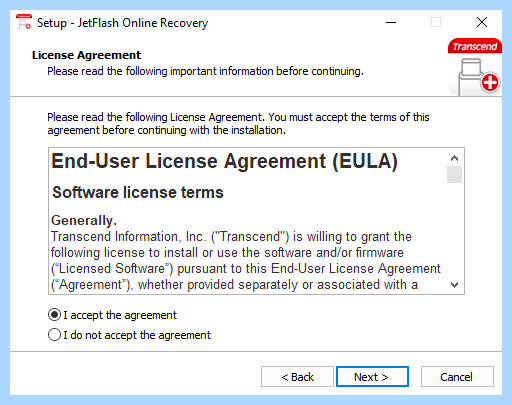Click the disabled maximize button
Image resolution: width=512 pixels, height=405 pixels.
436,23
